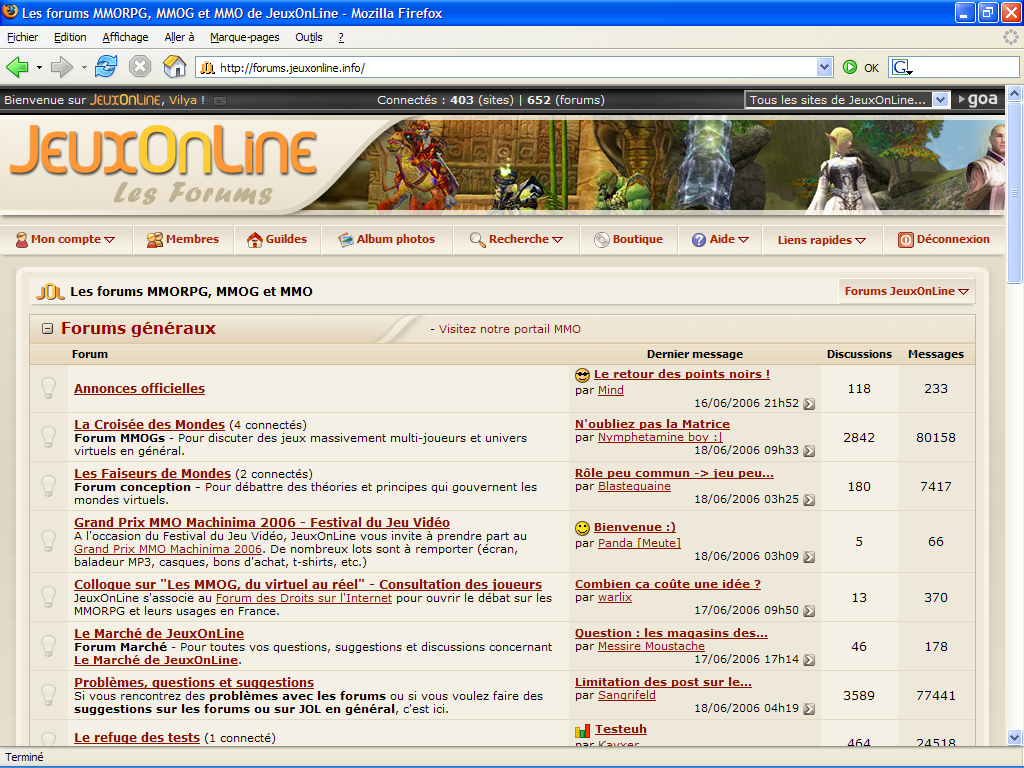
Task: Click the status bulb for Colloque sur Les MMOG
Action: click(49, 597)
